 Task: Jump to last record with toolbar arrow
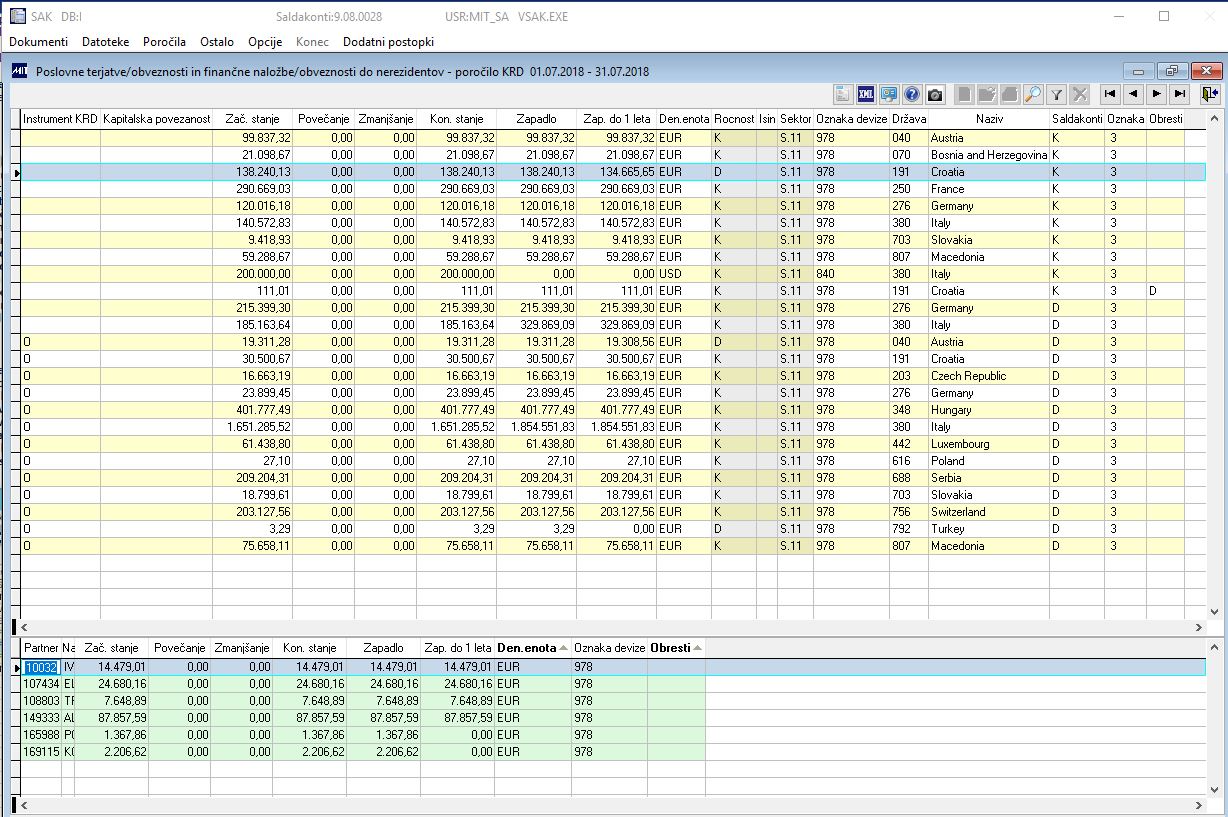click(x=1180, y=94)
